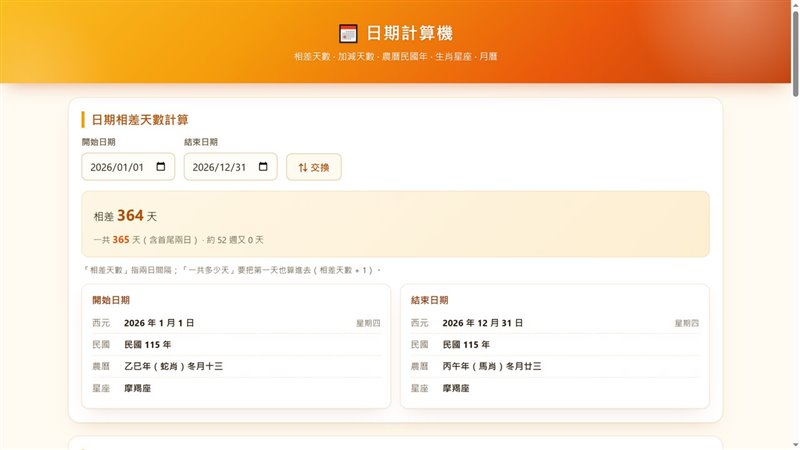Click 2026 年 12 月 31 日 in end card
The width and height of the screenshot is (800, 450).
(x=483, y=323)
